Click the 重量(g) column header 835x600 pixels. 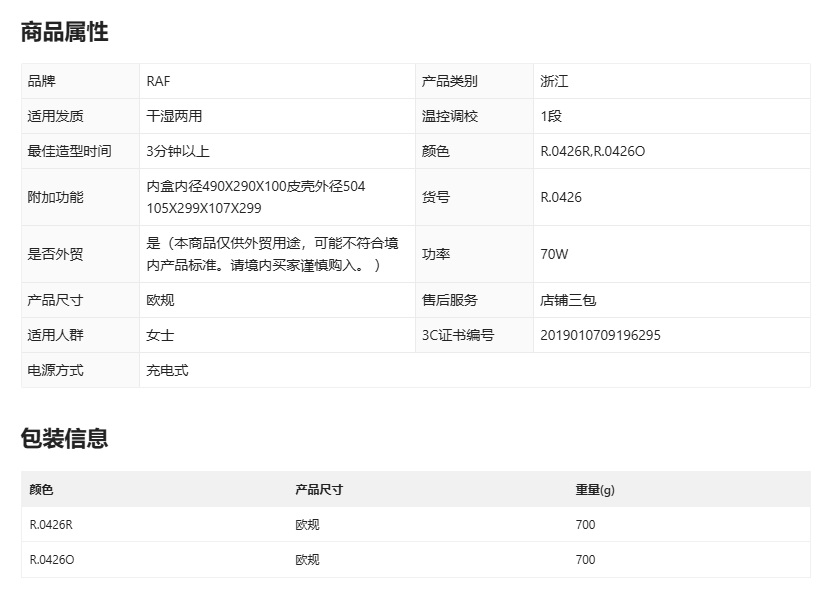click(595, 490)
